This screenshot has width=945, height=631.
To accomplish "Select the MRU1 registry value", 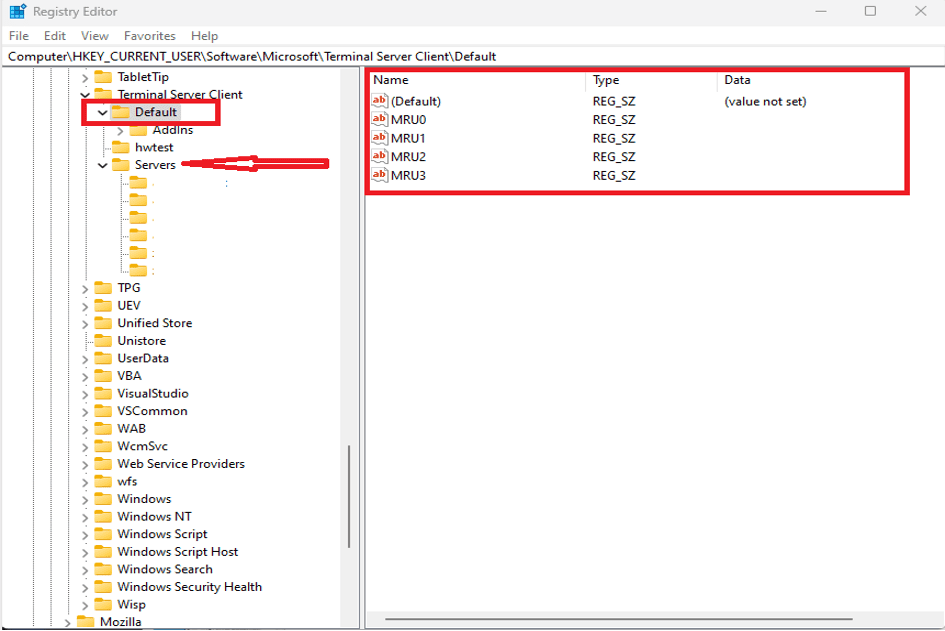I will [x=409, y=138].
